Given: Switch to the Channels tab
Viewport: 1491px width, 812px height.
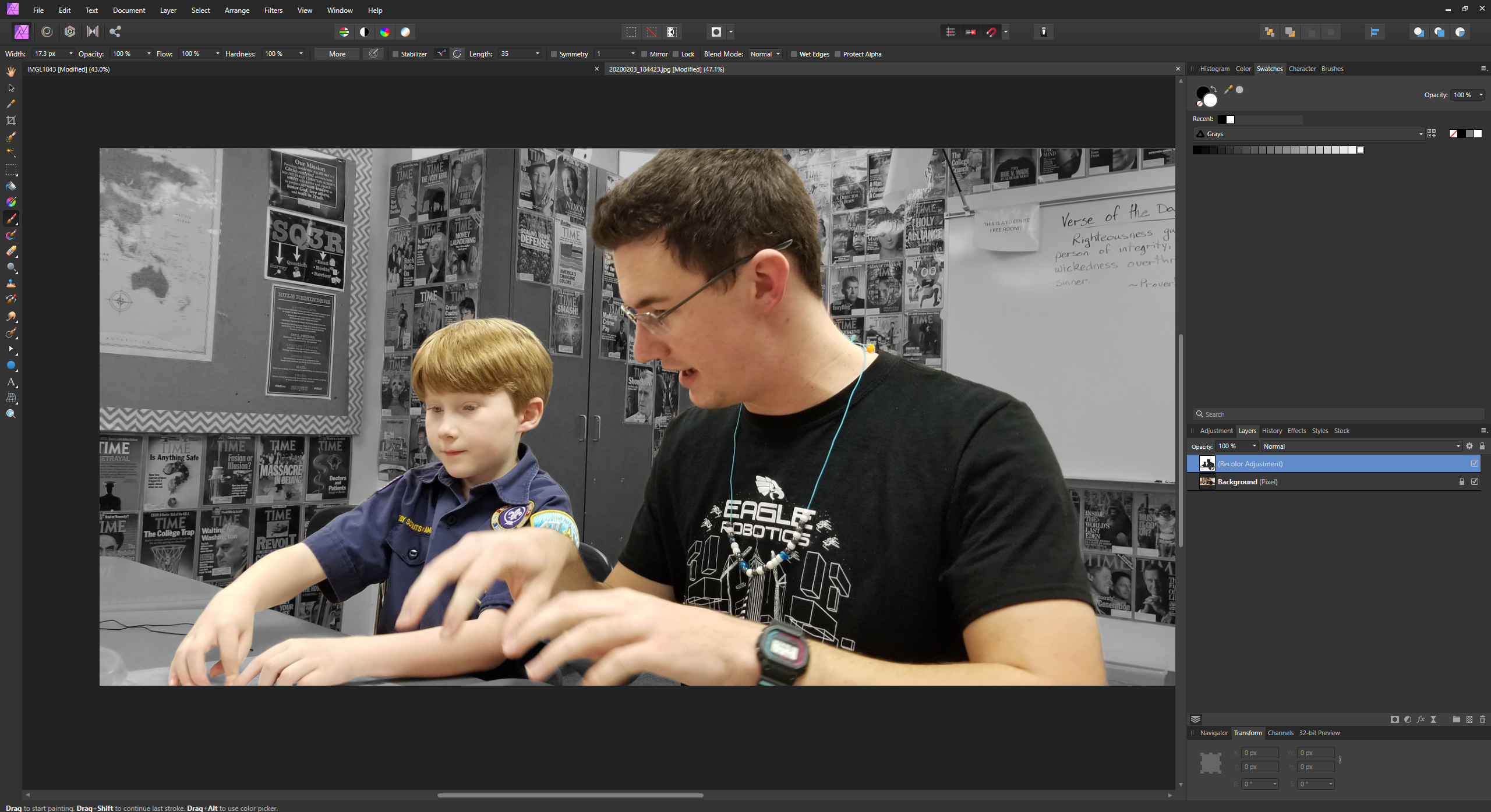Looking at the screenshot, I should 1280,733.
